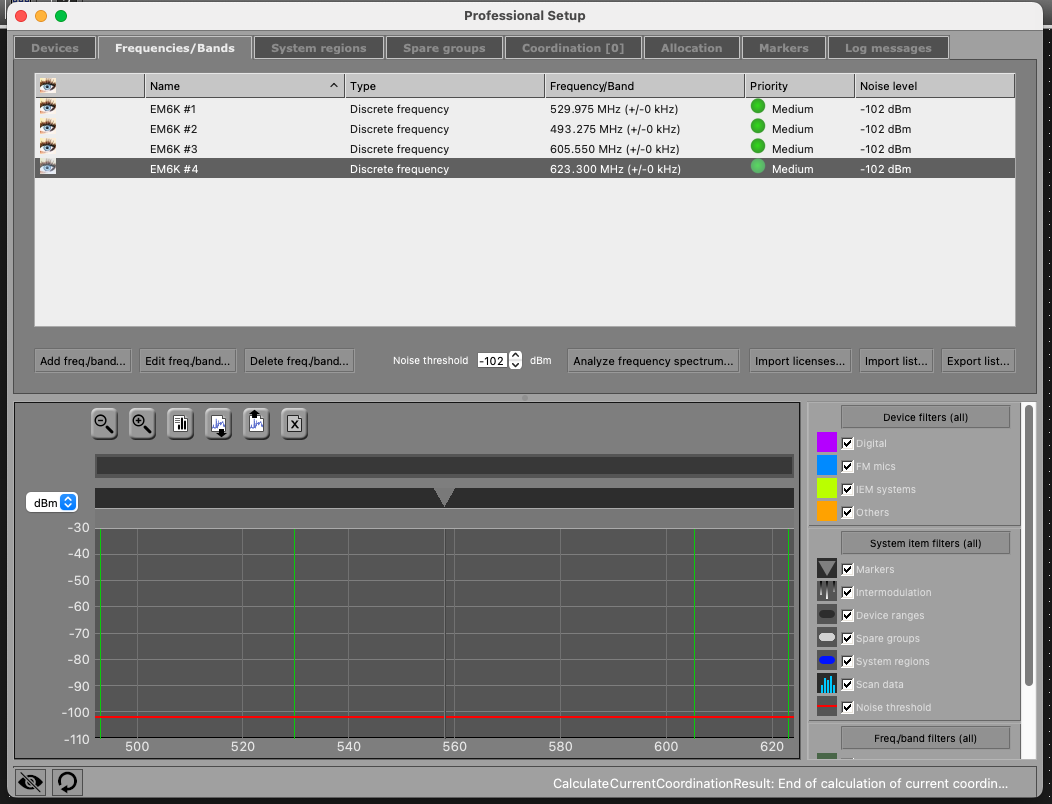
Task: Click the Spare groups legend icon
Action: click(827, 637)
